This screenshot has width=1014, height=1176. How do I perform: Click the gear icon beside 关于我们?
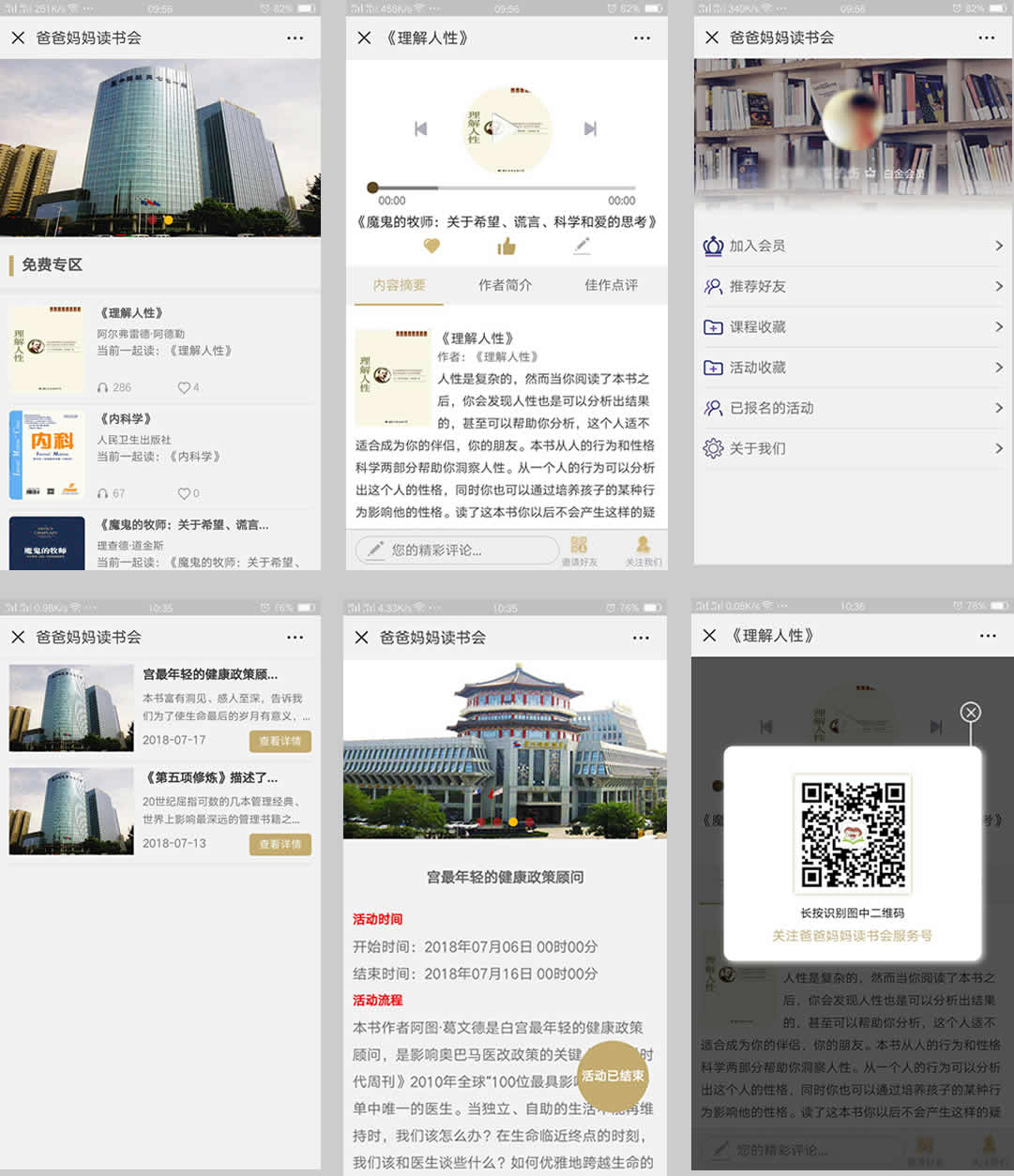pos(713,448)
